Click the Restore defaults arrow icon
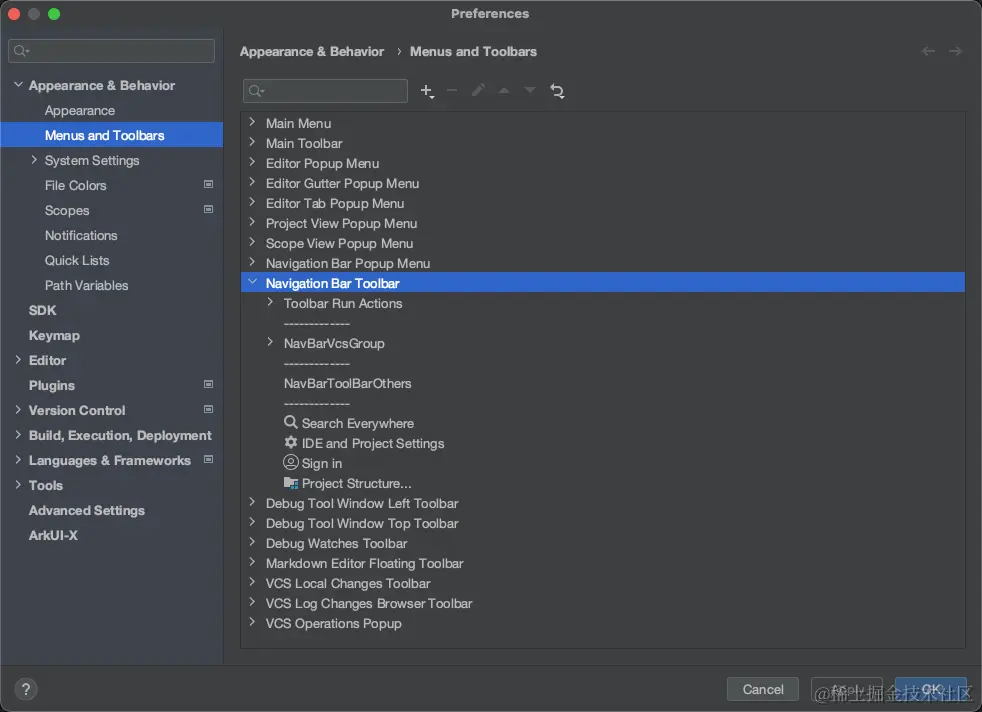Screen dimensions: 982x712 tap(557, 91)
